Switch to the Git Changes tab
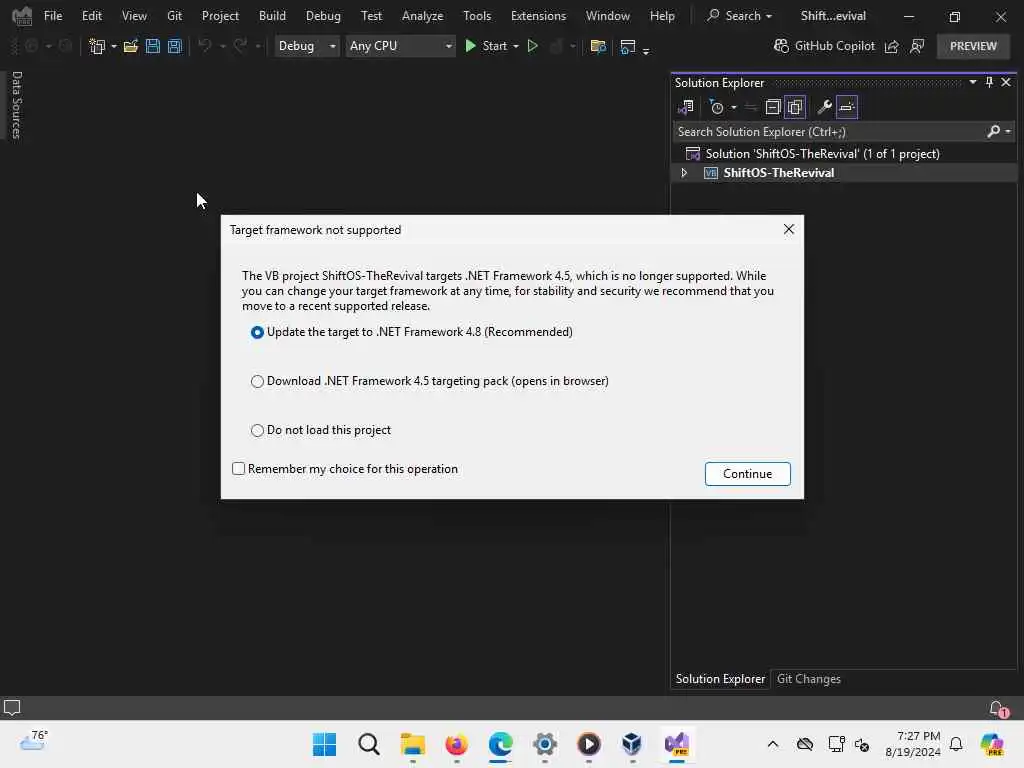 pyautogui.click(x=808, y=679)
